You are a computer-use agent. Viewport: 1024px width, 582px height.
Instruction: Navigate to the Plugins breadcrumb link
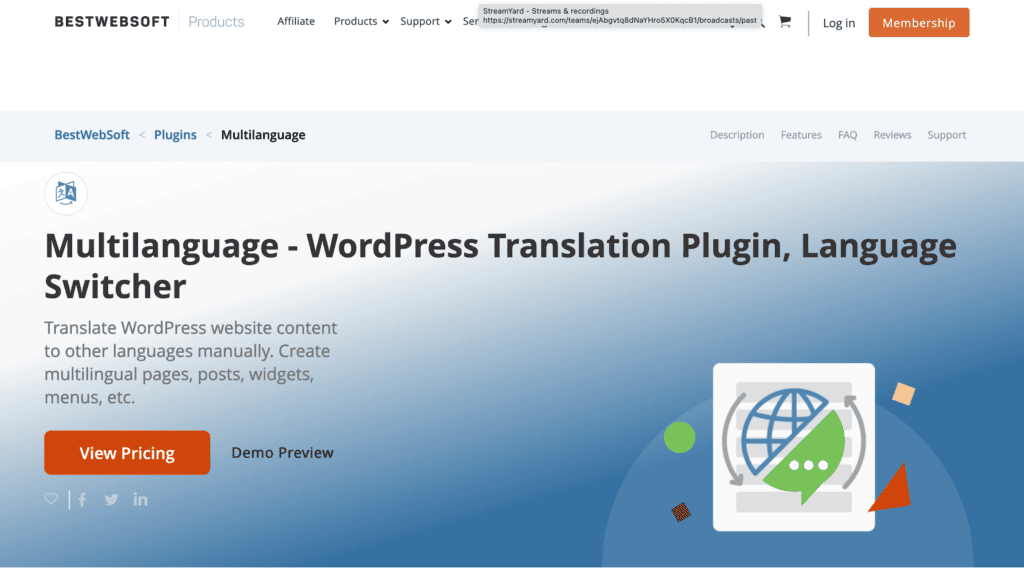[175, 134]
